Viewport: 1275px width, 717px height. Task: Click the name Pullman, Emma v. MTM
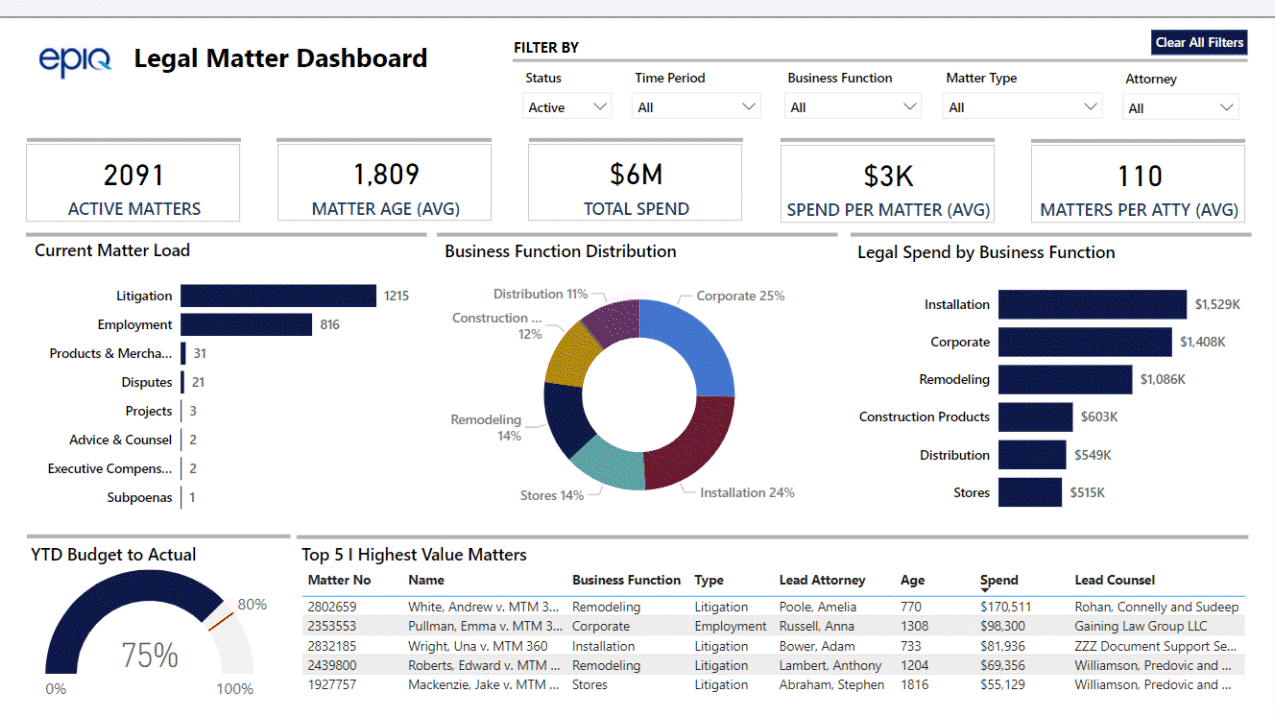coord(485,626)
